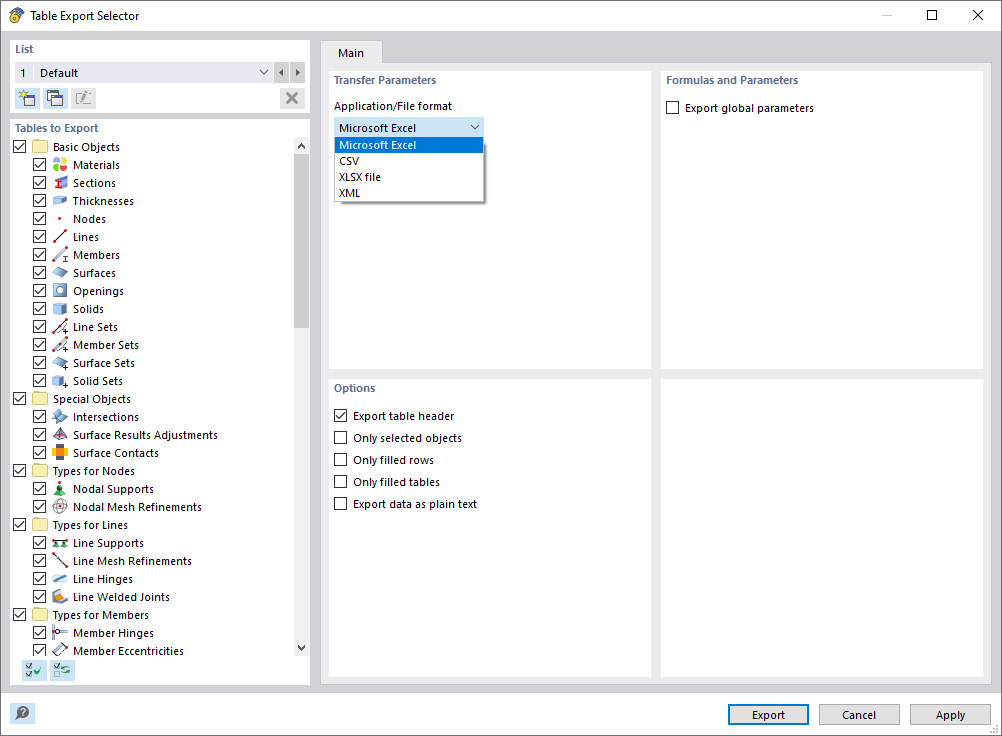Image resolution: width=1002 pixels, height=736 pixels.
Task: Click the Export button
Action: point(768,714)
